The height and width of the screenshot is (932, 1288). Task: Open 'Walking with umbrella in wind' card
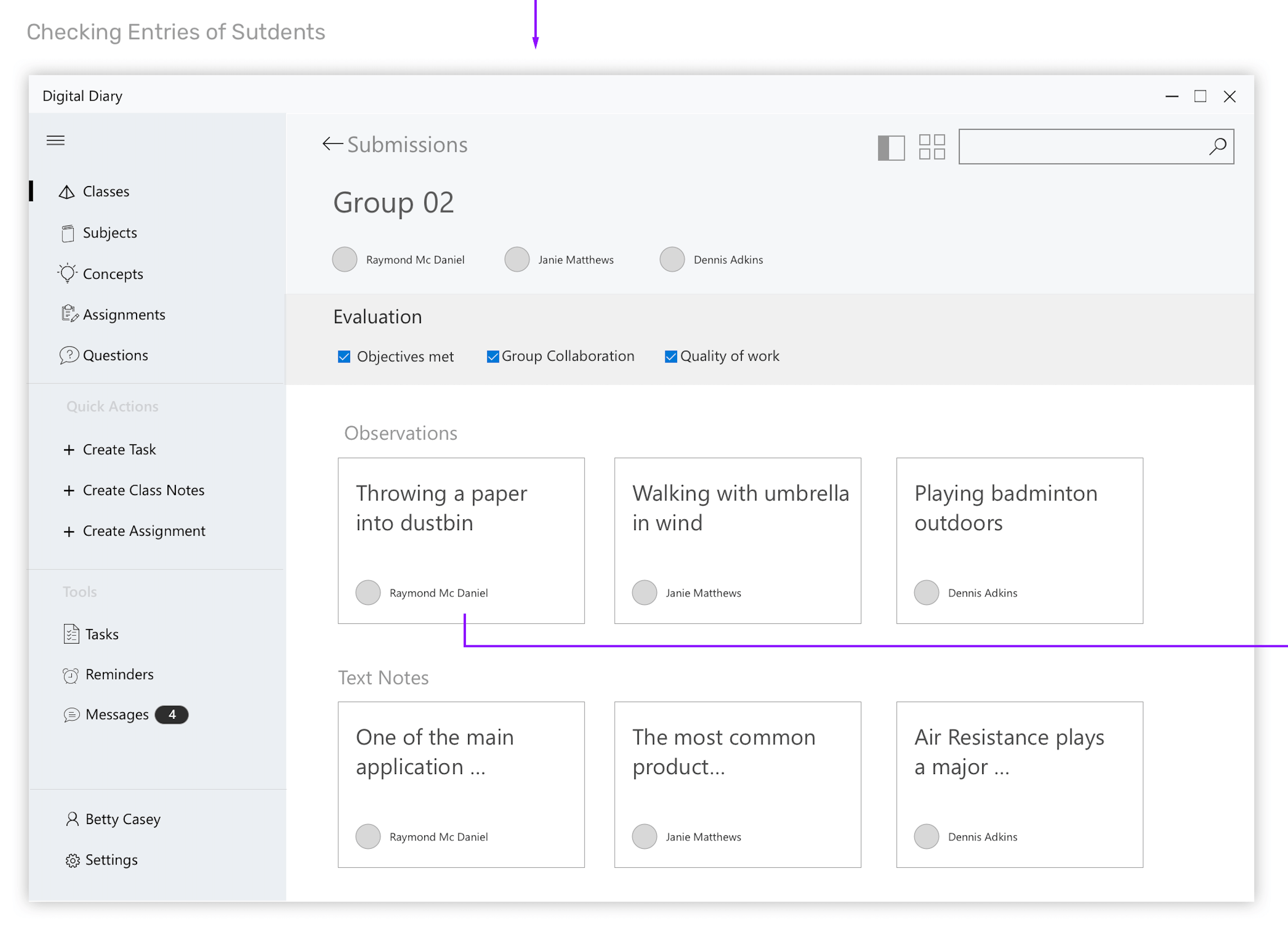737,540
